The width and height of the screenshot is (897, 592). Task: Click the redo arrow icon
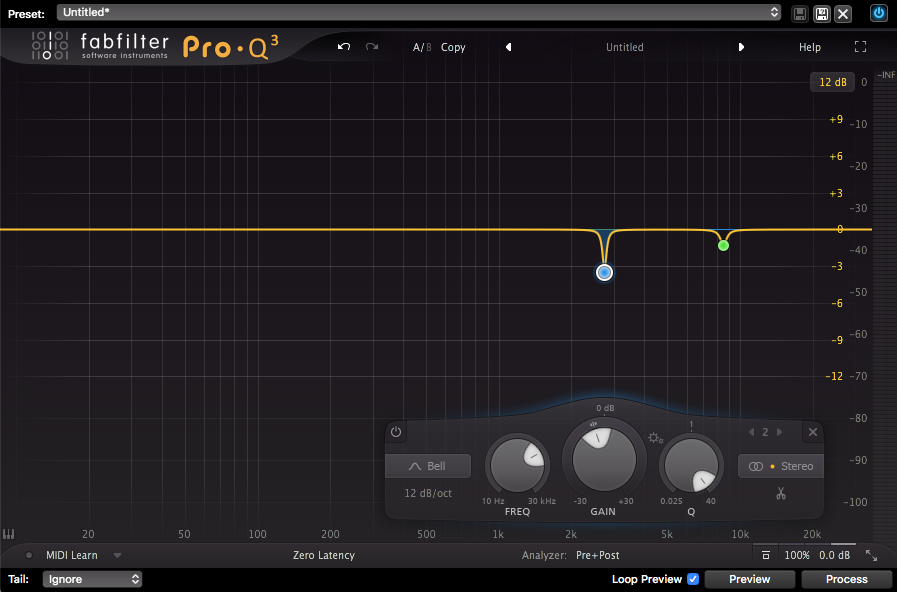tap(372, 47)
